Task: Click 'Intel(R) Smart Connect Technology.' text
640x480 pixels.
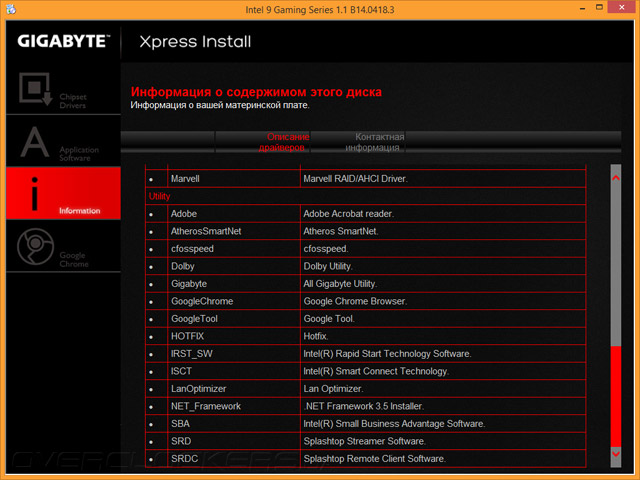Action: coord(376,371)
